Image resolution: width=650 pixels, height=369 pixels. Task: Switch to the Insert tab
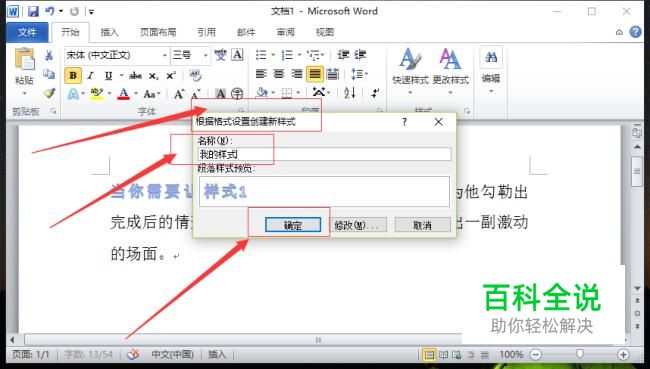tap(109, 32)
